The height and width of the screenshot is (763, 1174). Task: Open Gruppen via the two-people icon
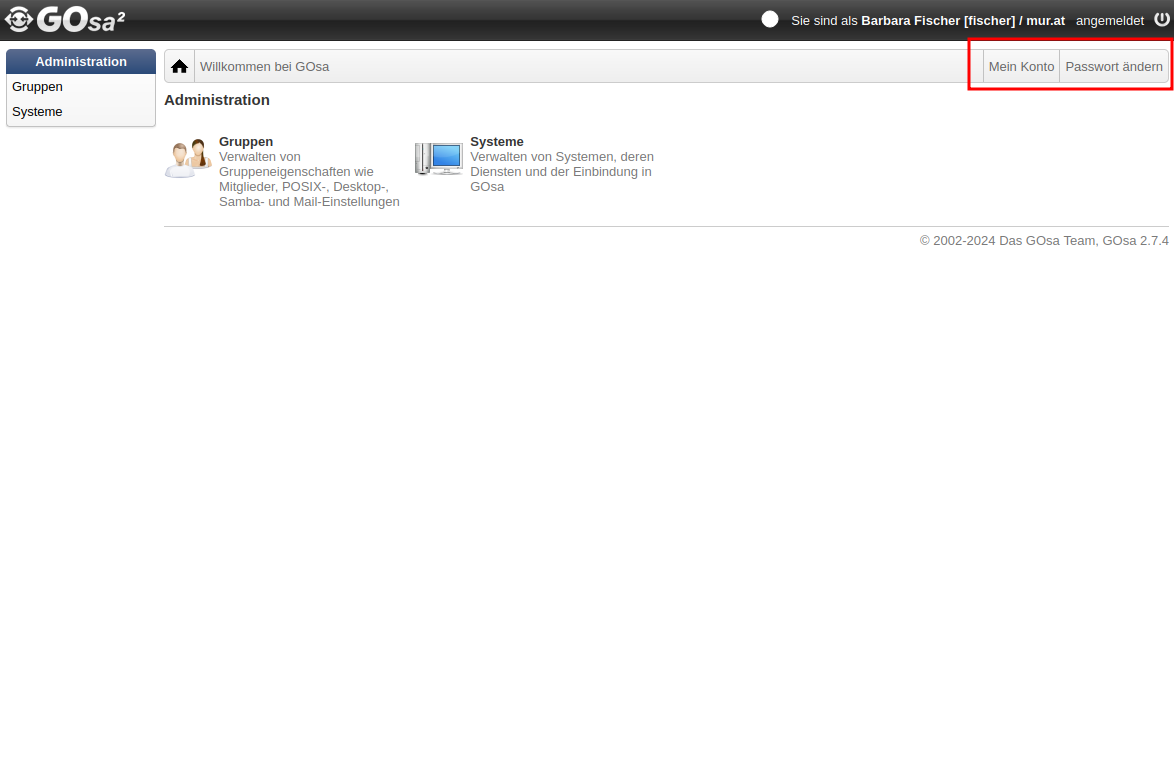coord(188,158)
